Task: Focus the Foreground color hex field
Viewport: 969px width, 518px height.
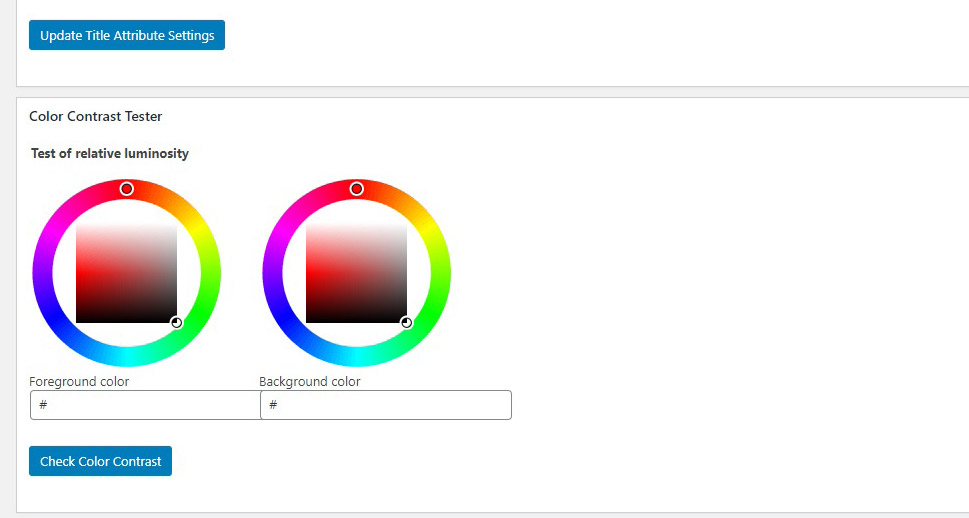Action: [145, 405]
